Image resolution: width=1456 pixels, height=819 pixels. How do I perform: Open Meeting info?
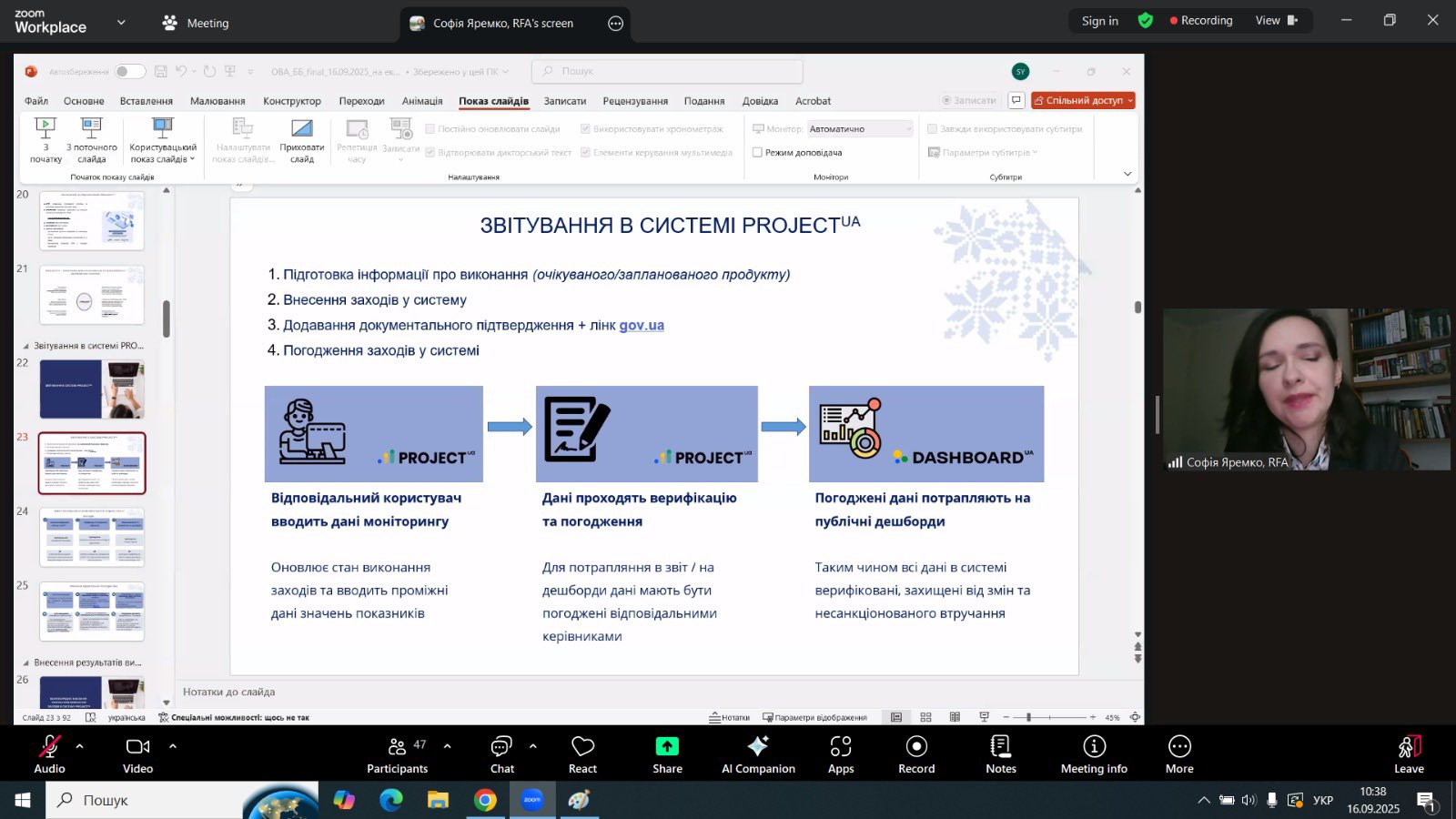click(1094, 747)
